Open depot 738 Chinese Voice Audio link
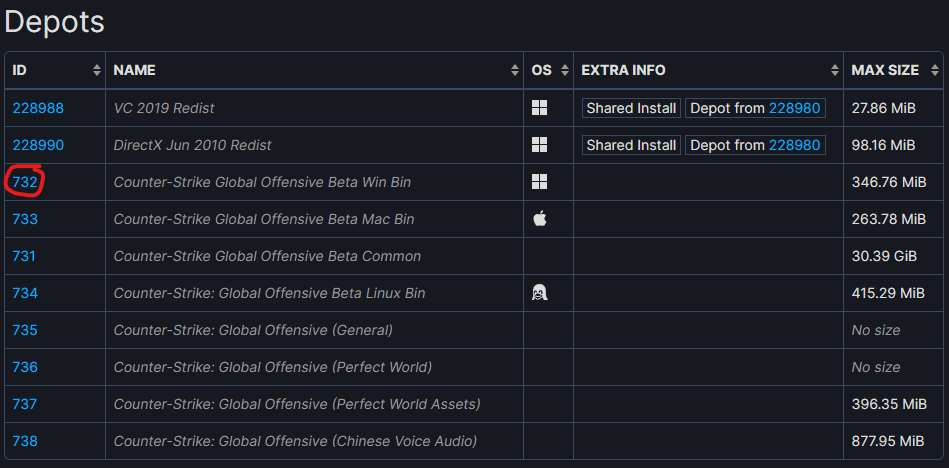Image resolution: width=949 pixels, height=468 pixels. [x=25, y=441]
